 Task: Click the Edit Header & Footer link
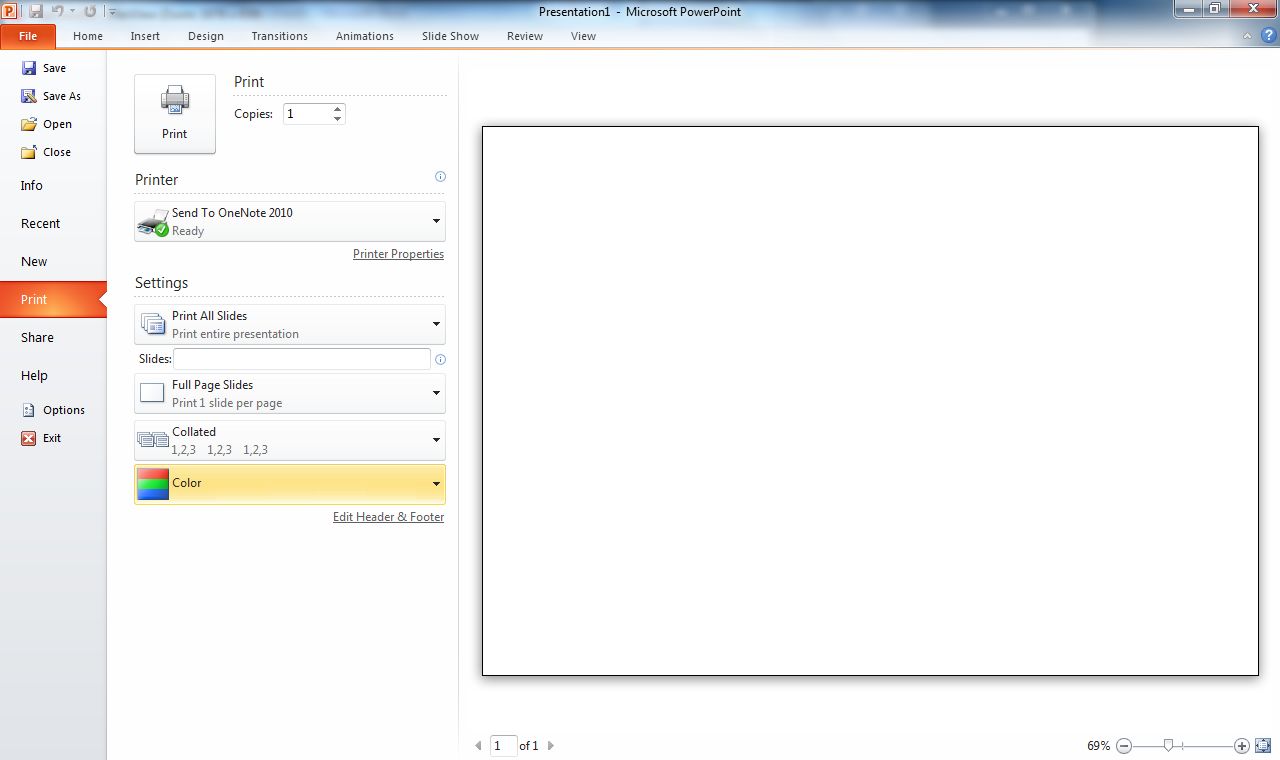click(388, 517)
